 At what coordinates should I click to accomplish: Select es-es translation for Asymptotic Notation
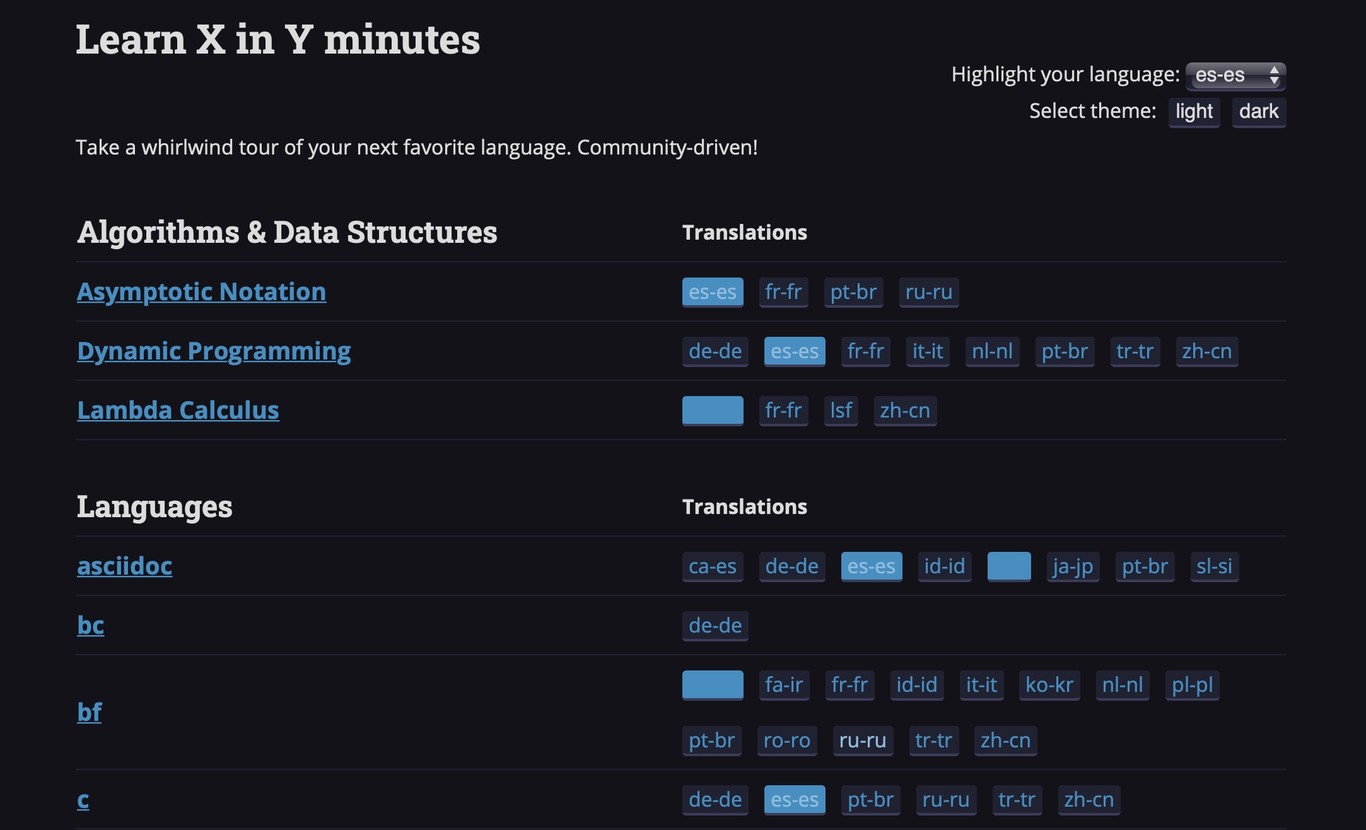tap(712, 292)
